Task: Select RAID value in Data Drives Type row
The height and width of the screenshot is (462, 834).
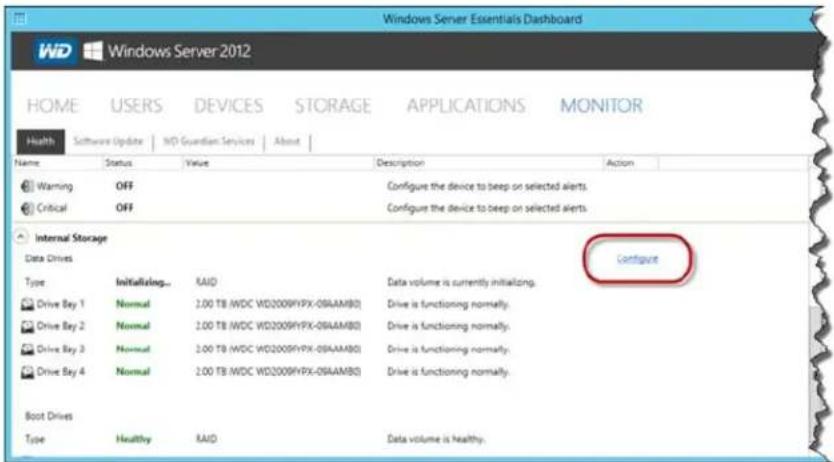Action: click(206, 282)
